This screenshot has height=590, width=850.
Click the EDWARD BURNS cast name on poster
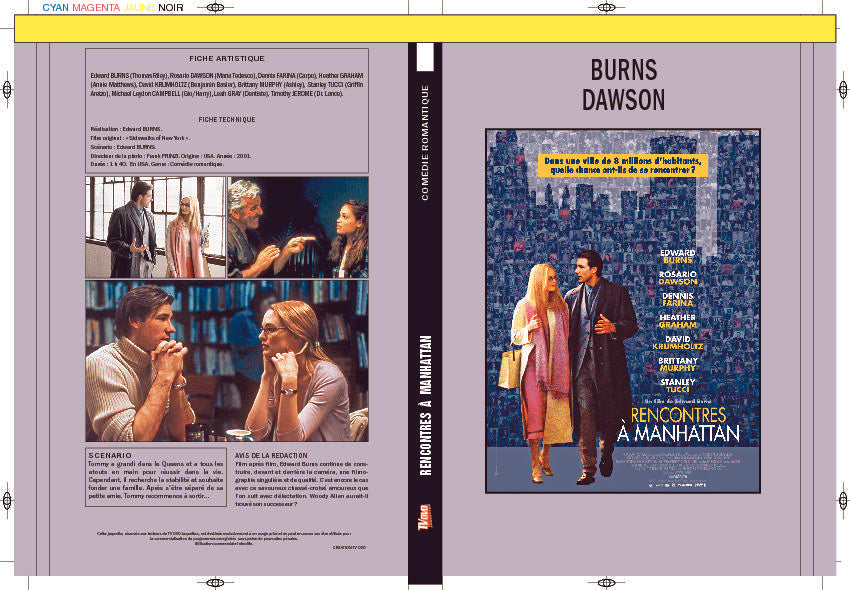pos(678,256)
